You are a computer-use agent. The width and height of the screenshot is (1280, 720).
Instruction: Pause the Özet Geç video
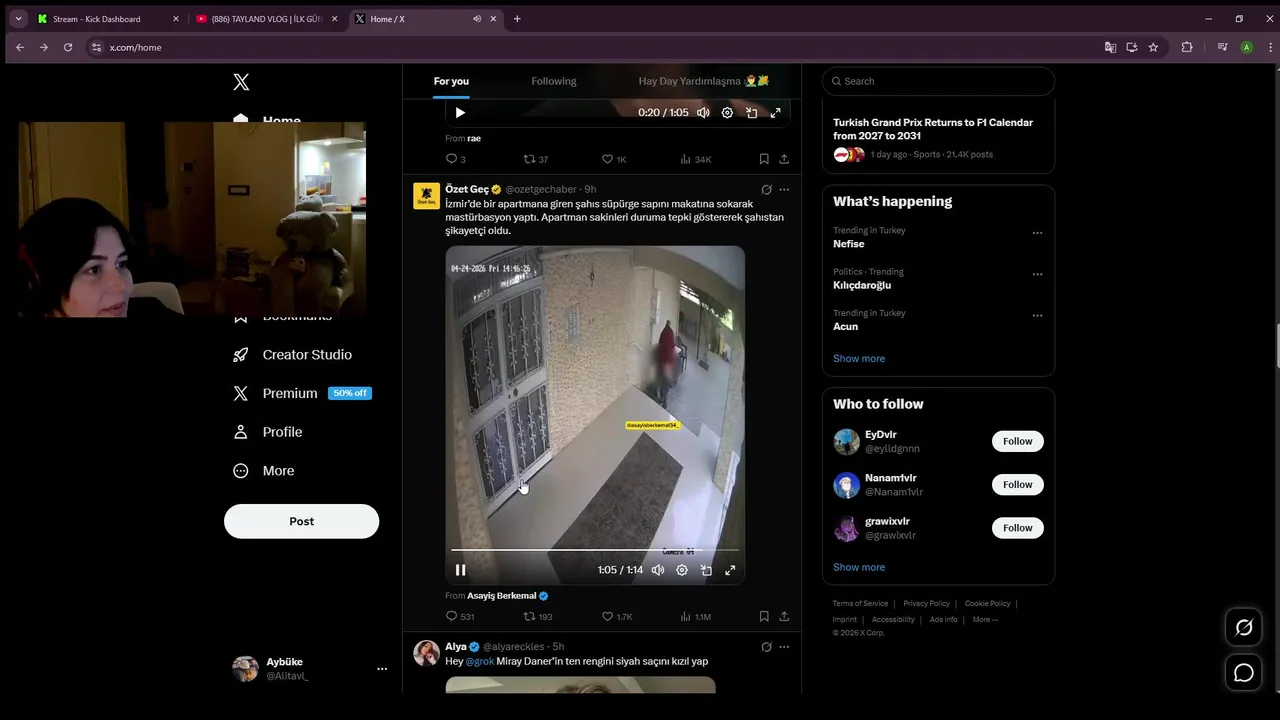[x=461, y=570]
